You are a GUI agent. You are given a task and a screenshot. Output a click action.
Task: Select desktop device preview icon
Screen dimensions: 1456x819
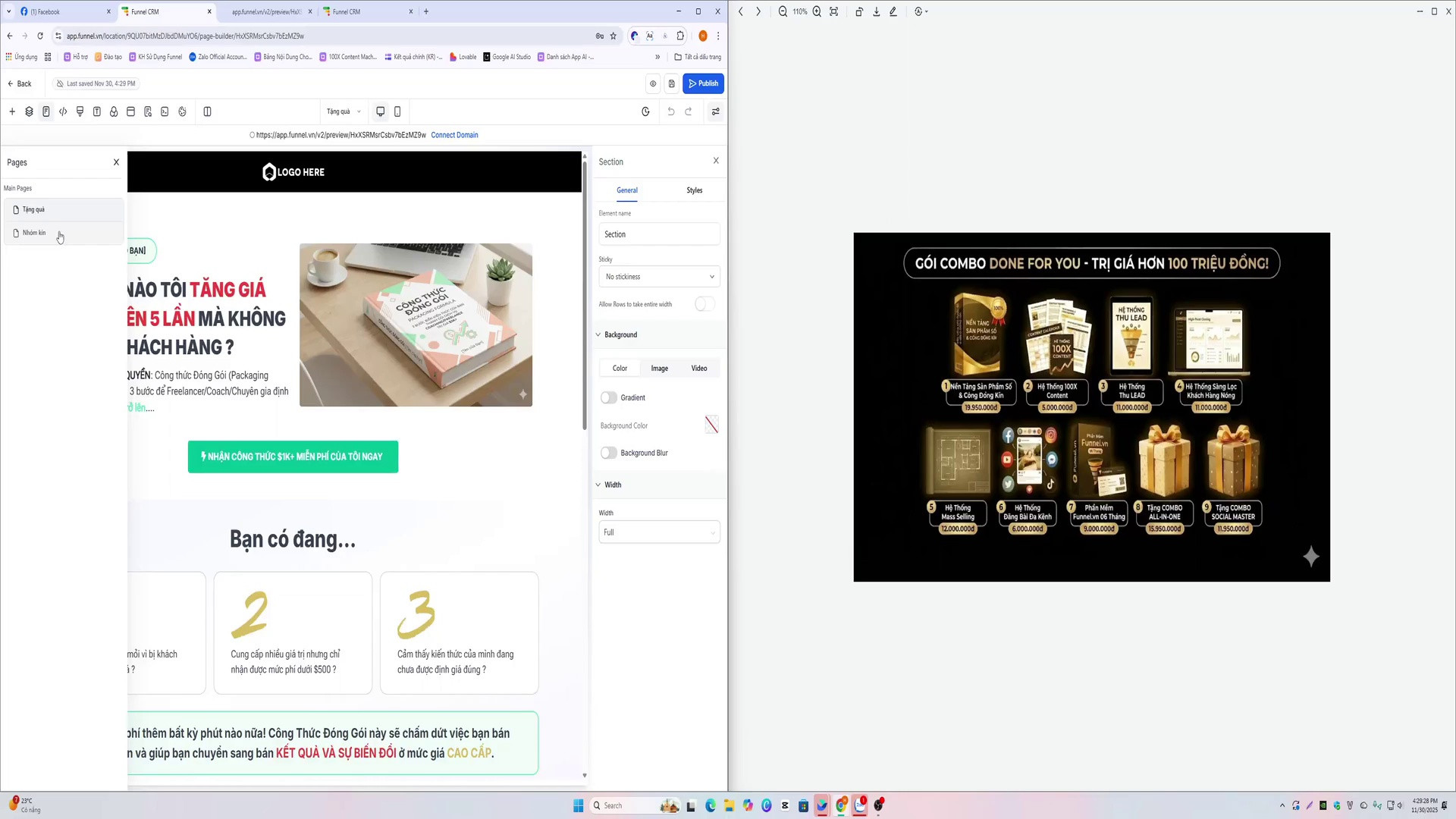[381, 111]
